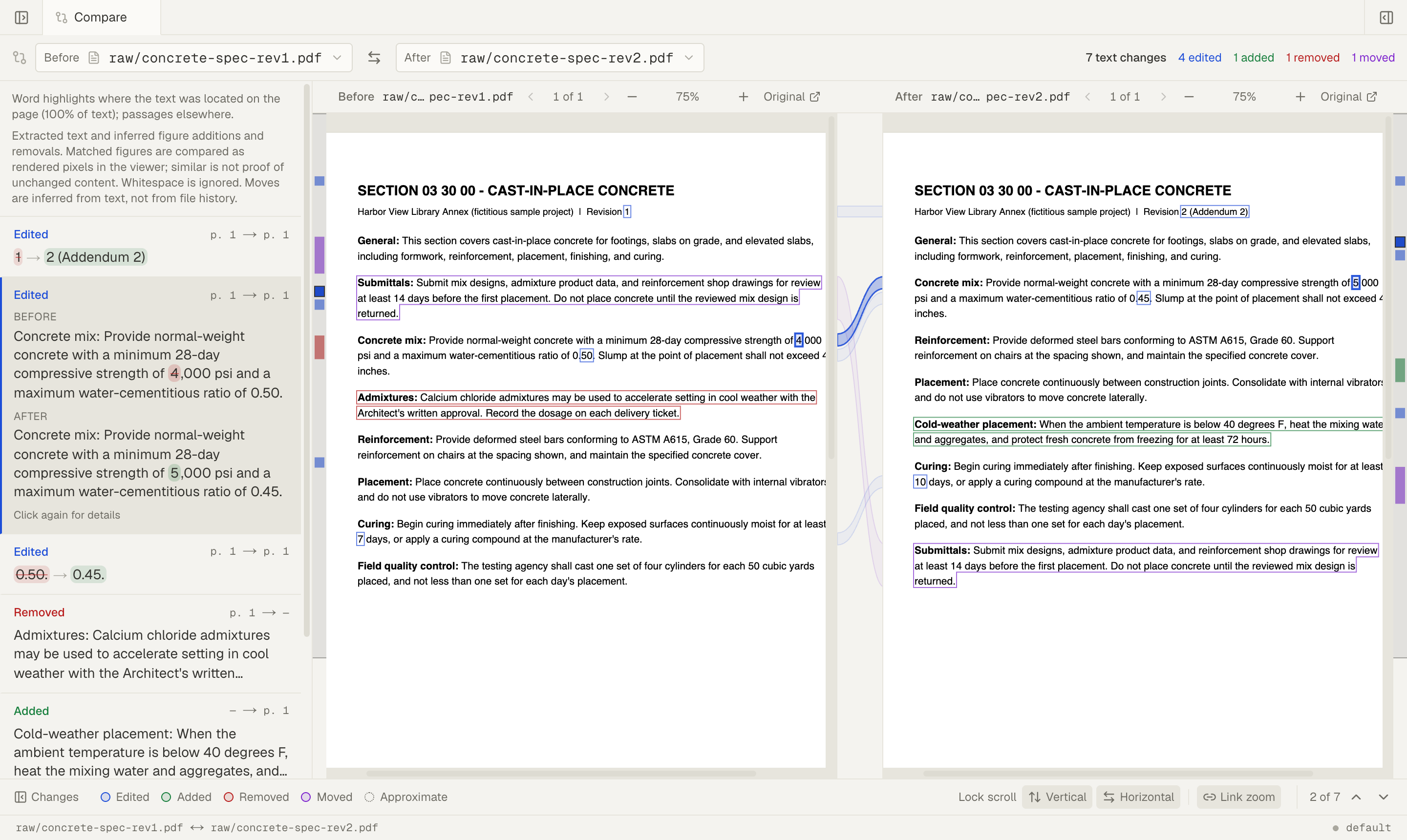
Task: Filter by 4 edited summary
Action: click(1199, 57)
